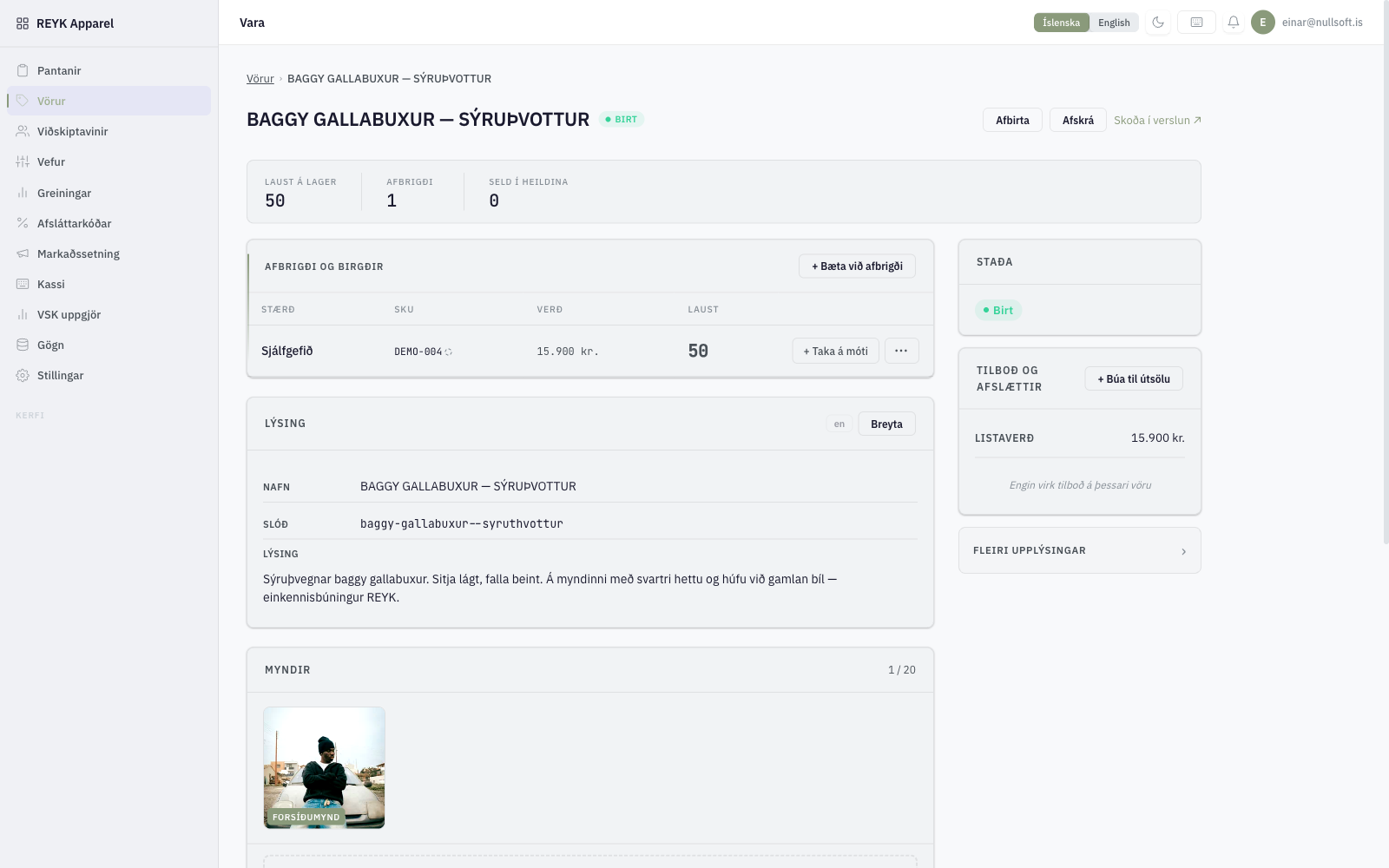Switch language to English
Viewport: 1389px width, 868px height.
[x=1114, y=23]
